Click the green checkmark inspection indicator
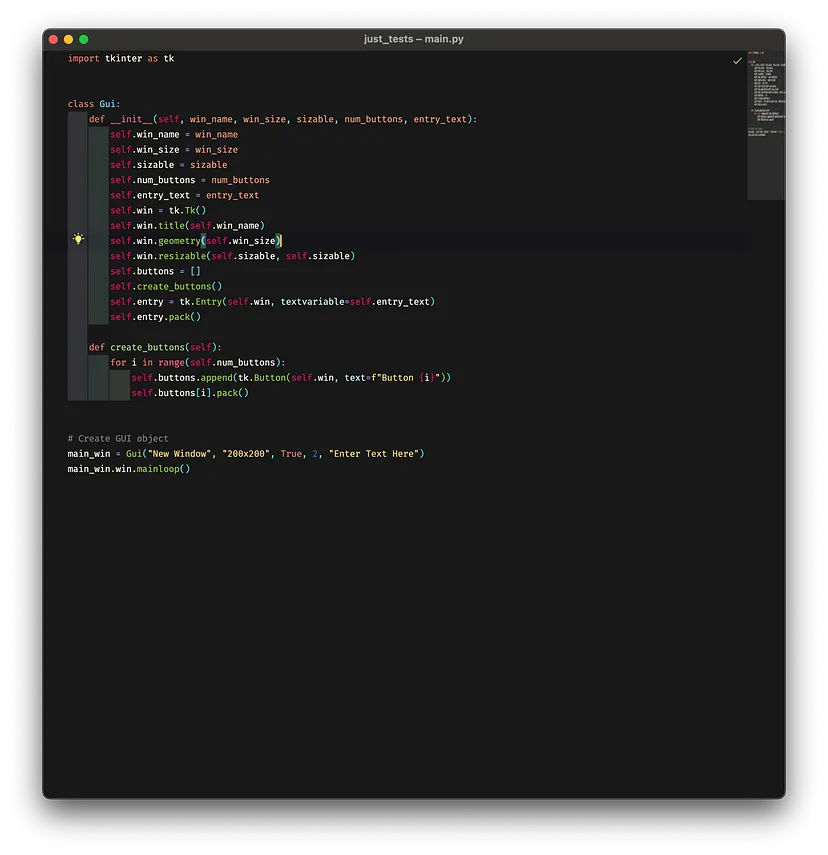Screen dimensions: 828x855 coord(737,61)
